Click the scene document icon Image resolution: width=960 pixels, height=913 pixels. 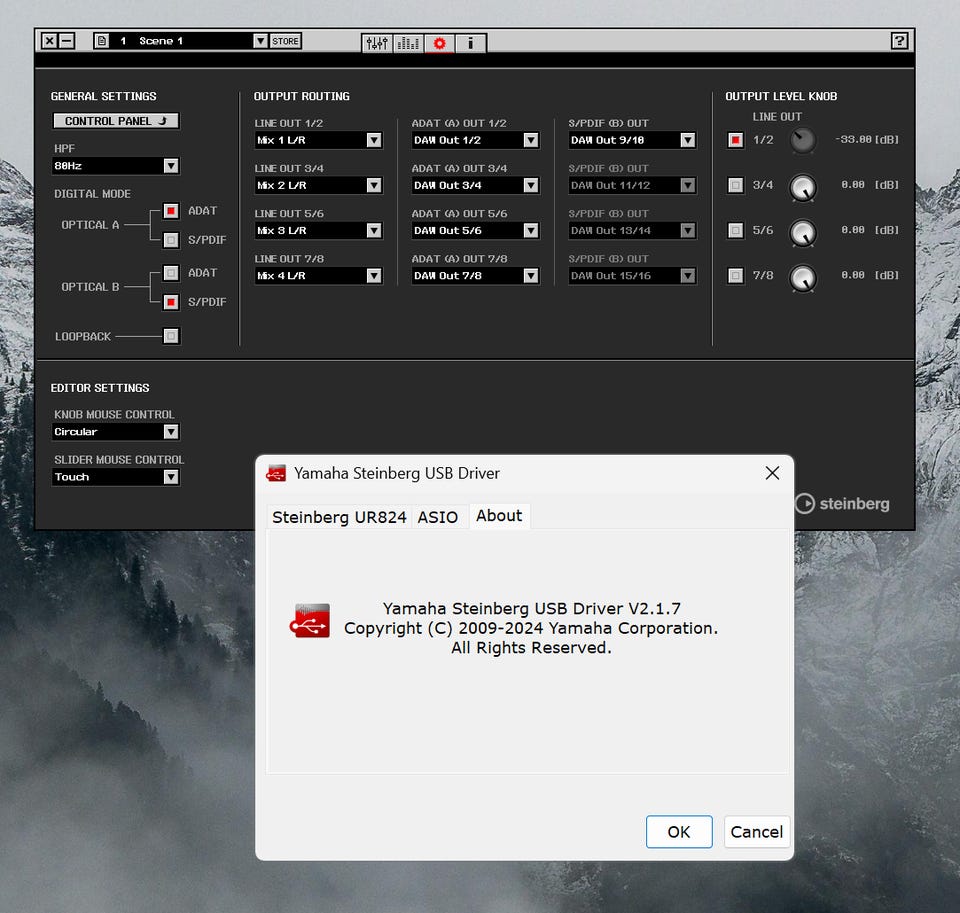[x=102, y=41]
